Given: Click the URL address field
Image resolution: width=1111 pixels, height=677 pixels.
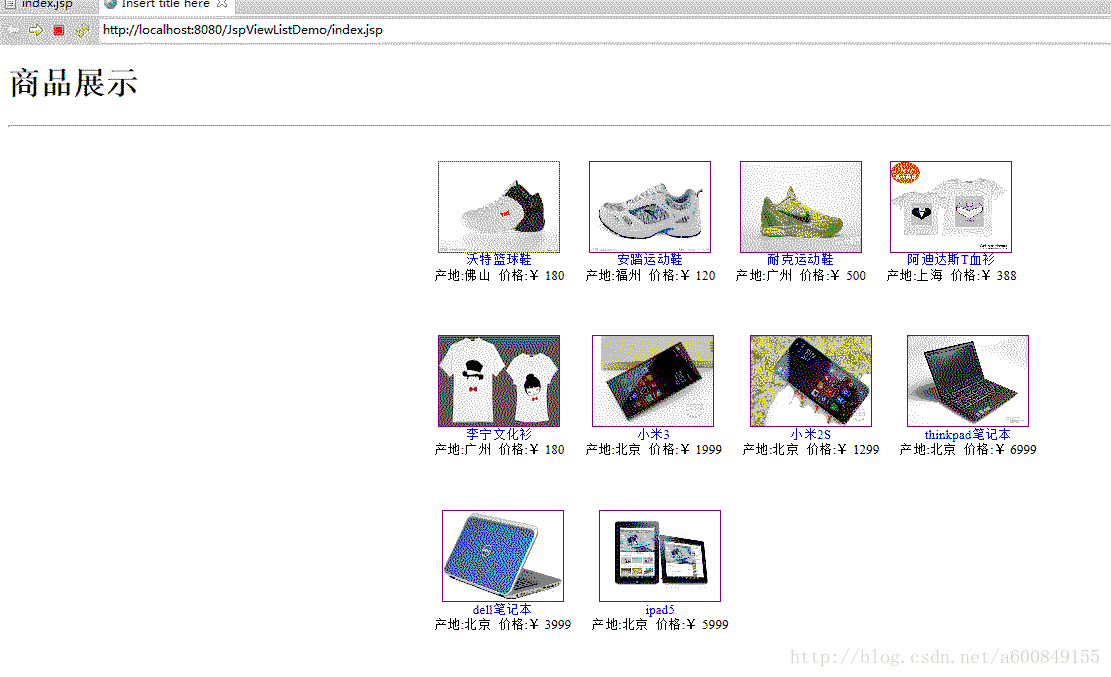Looking at the screenshot, I should coord(602,30).
